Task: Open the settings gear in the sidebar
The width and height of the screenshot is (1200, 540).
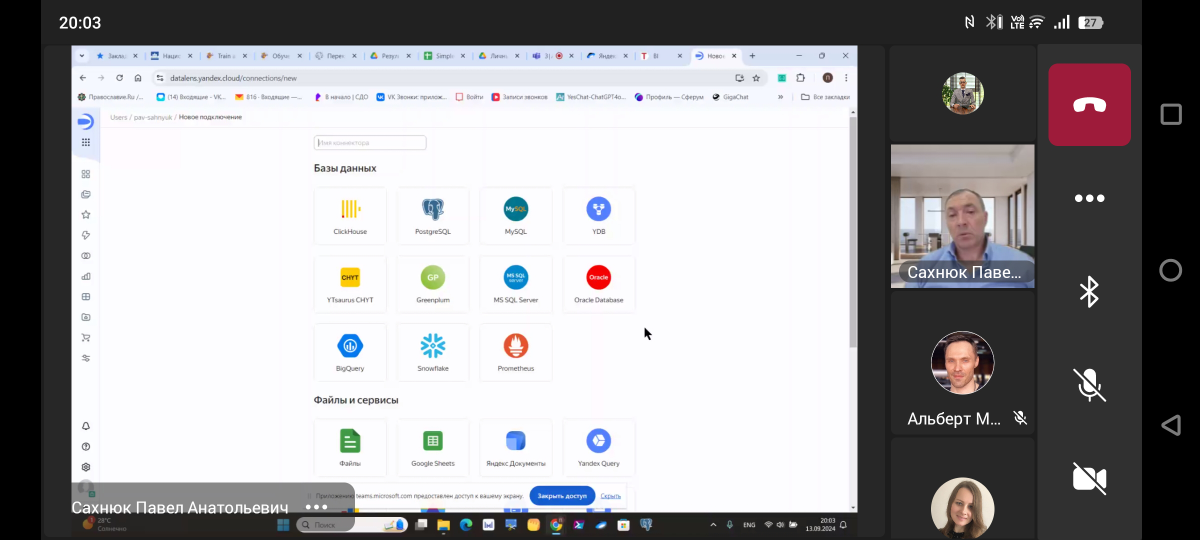Action: click(x=86, y=467)
